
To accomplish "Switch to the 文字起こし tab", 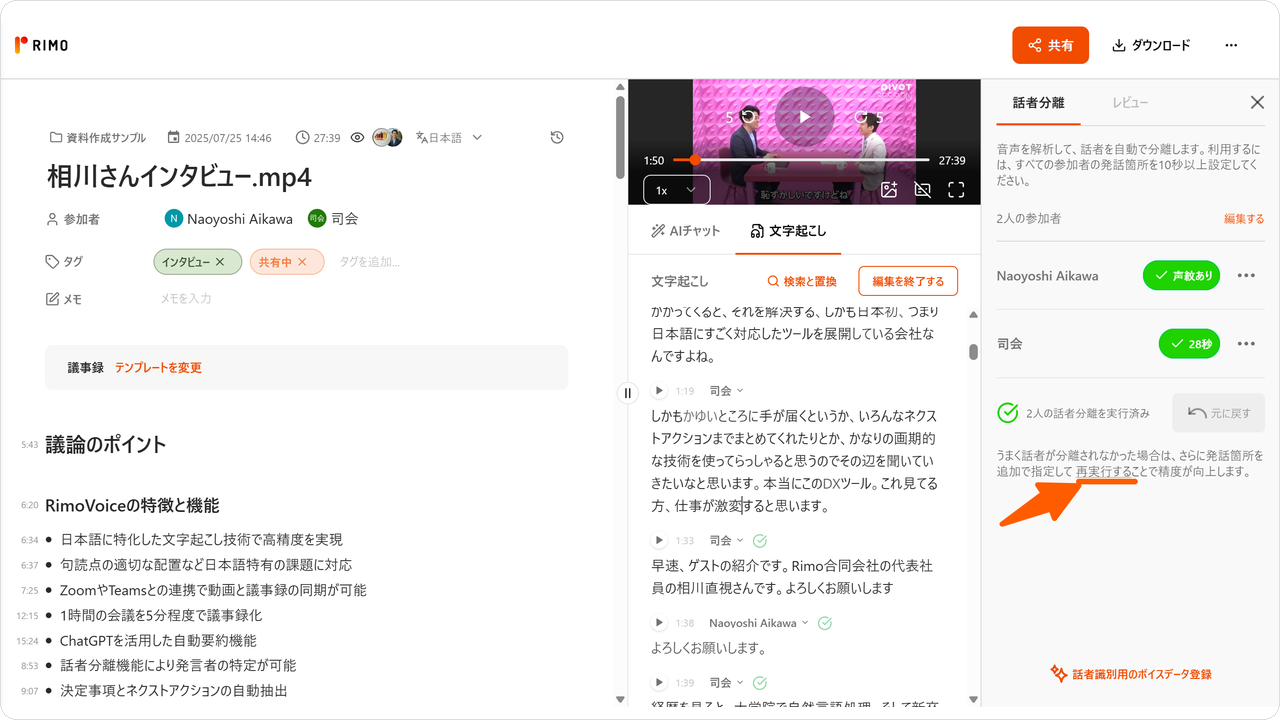I will (788, 231).
